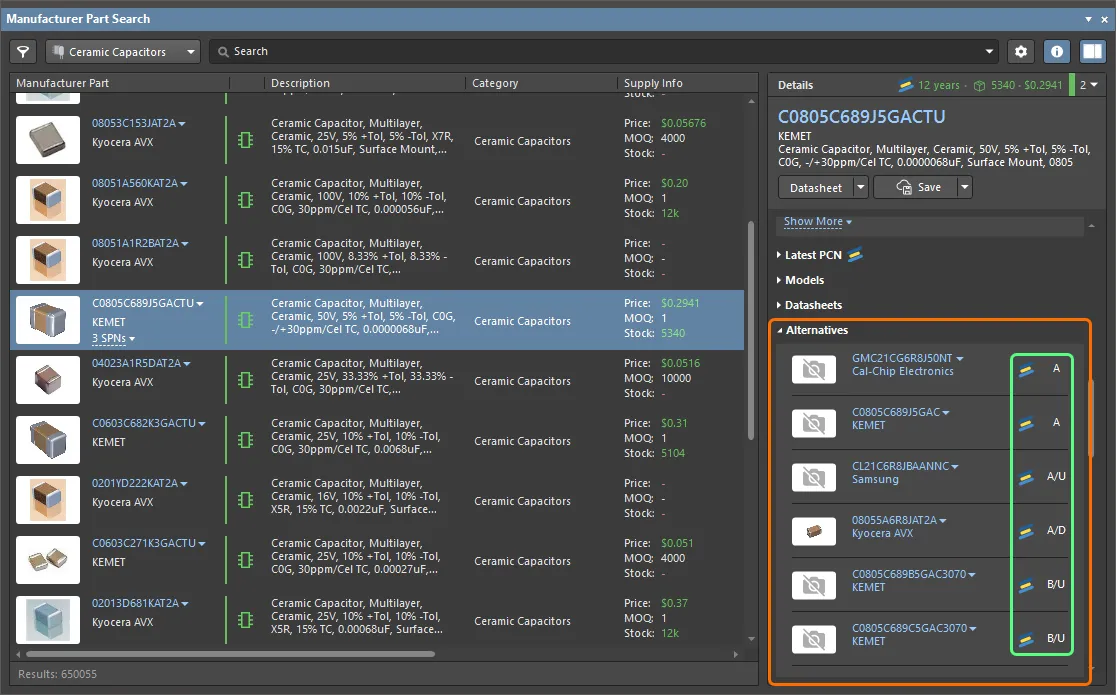Click rank icon beside CL21C6R8JBAANNC
The width and height of the screenshot is (1116, 695).
(1026, 477)
